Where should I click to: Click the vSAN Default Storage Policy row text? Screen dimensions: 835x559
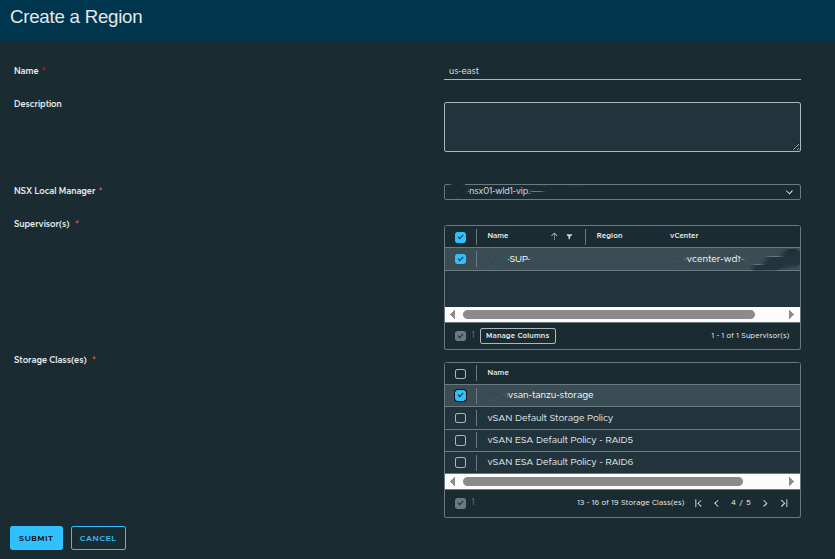coord(550,418)
